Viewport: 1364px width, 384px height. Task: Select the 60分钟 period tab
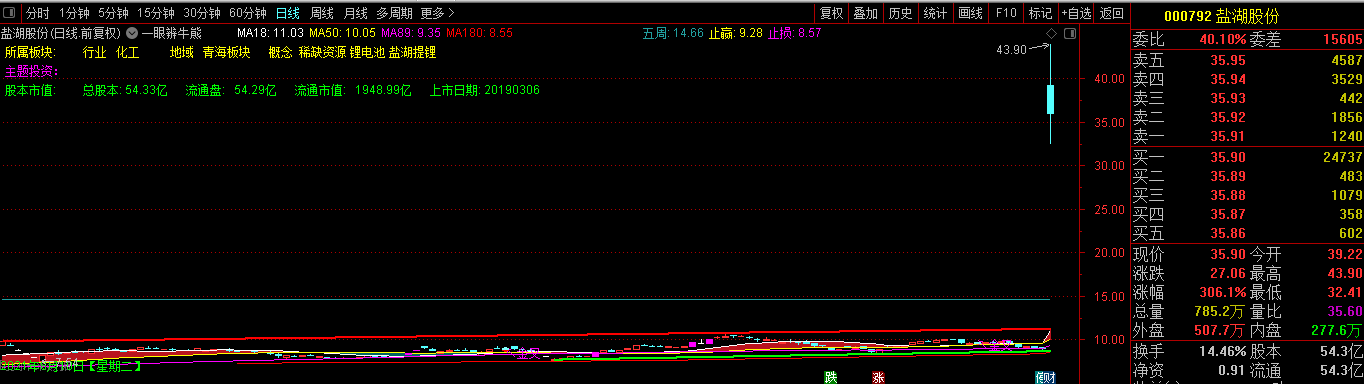click(247, 13)
